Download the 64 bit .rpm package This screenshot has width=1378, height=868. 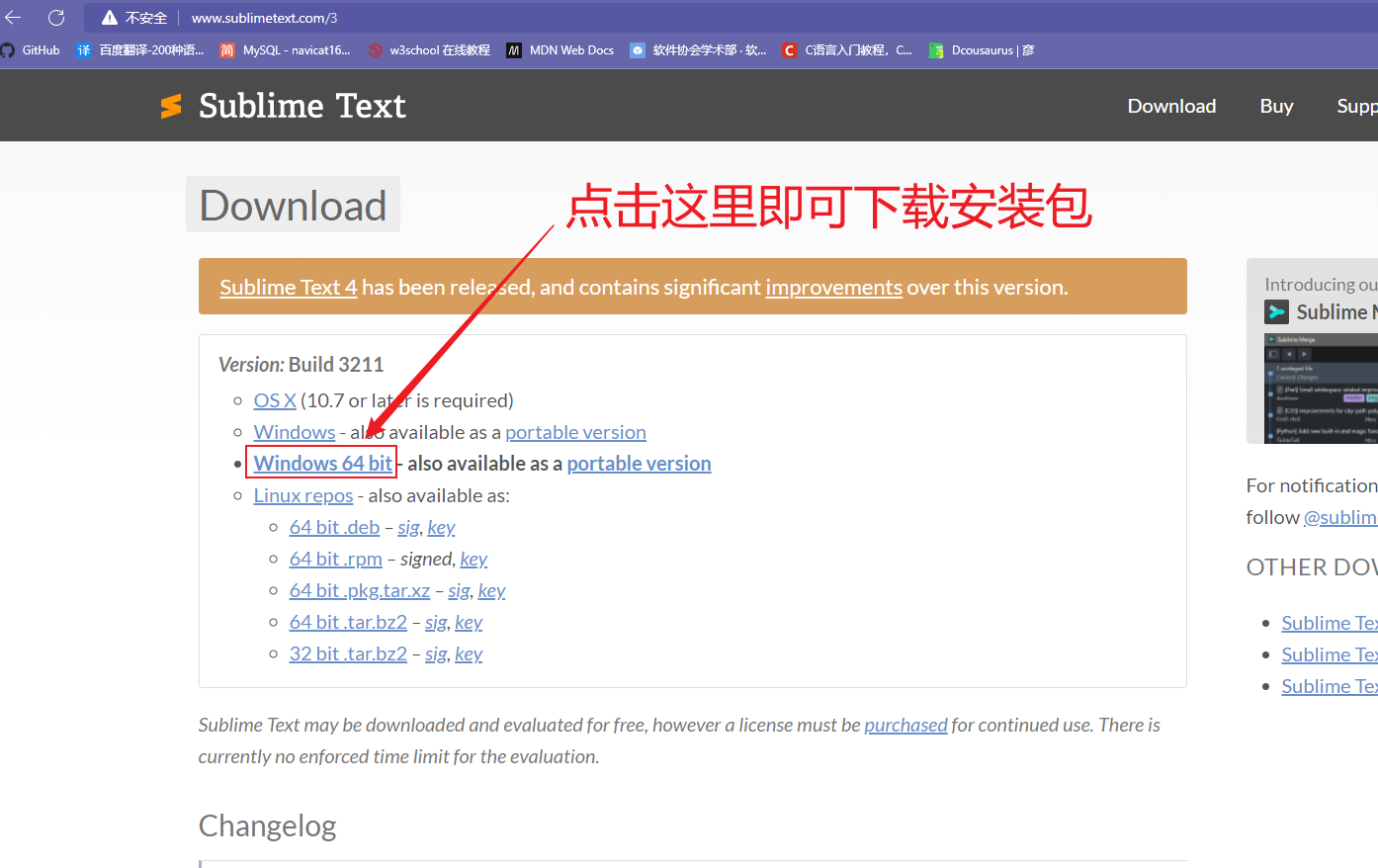click(x=335, y=559)
